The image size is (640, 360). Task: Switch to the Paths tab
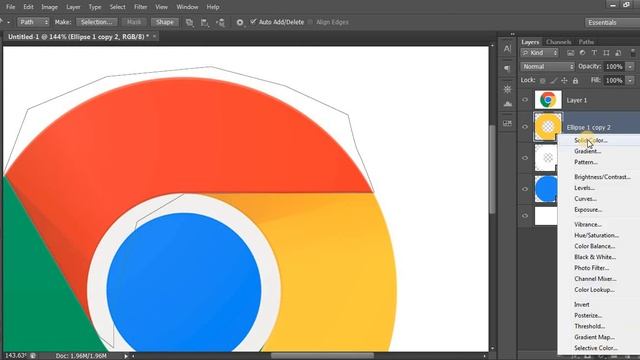point(586,42)
